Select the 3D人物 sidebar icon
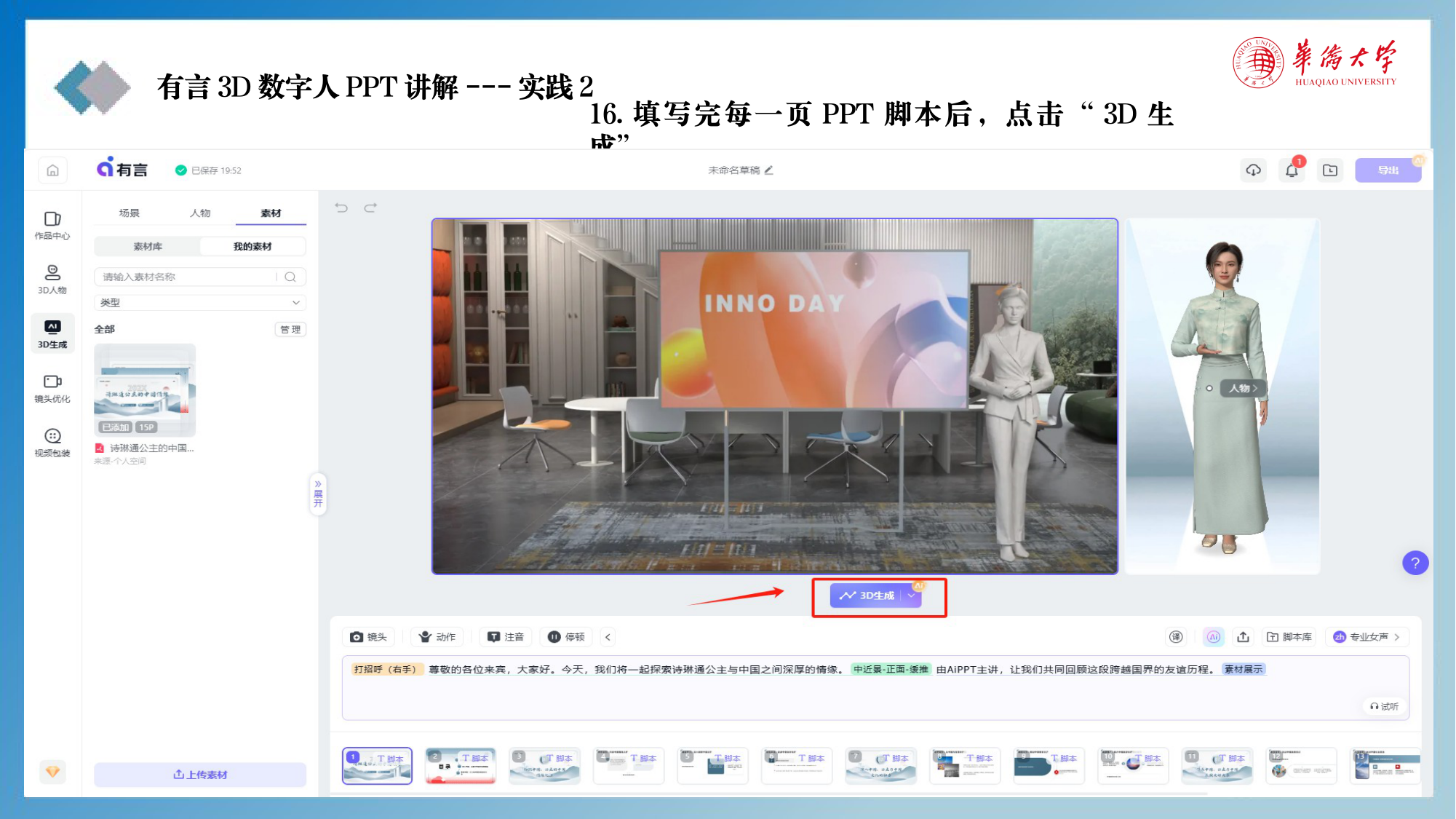The height and width of the screenshot is (819, 1456). coord(52,280)
